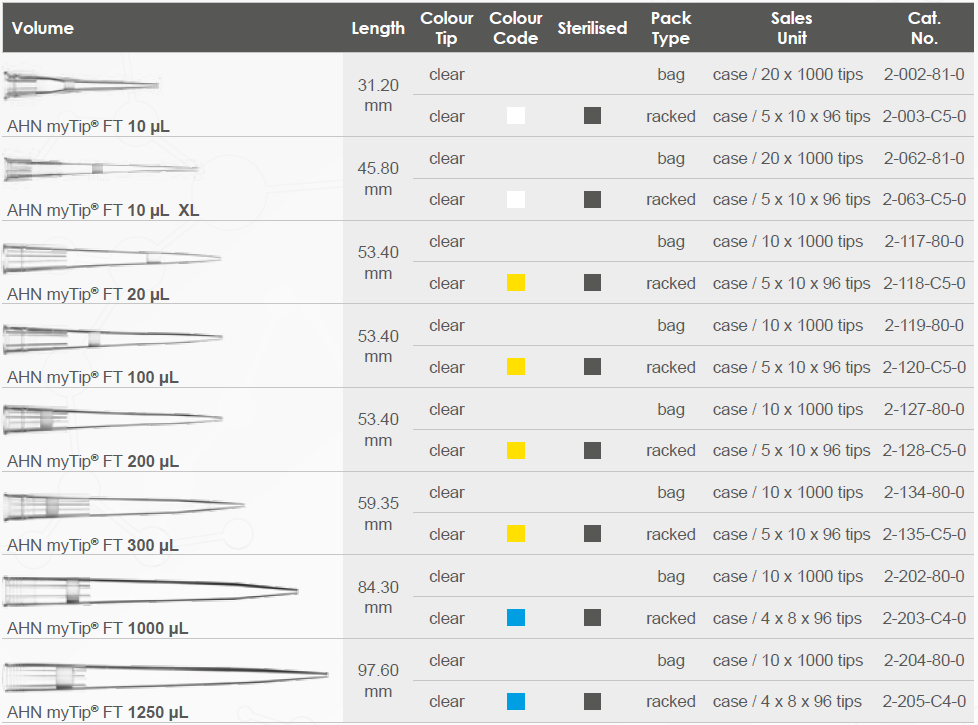View the AHN myTip FT 1000 µL tip image
The image size is (978, 725).
pyautogui.click(x=151, y=591)
